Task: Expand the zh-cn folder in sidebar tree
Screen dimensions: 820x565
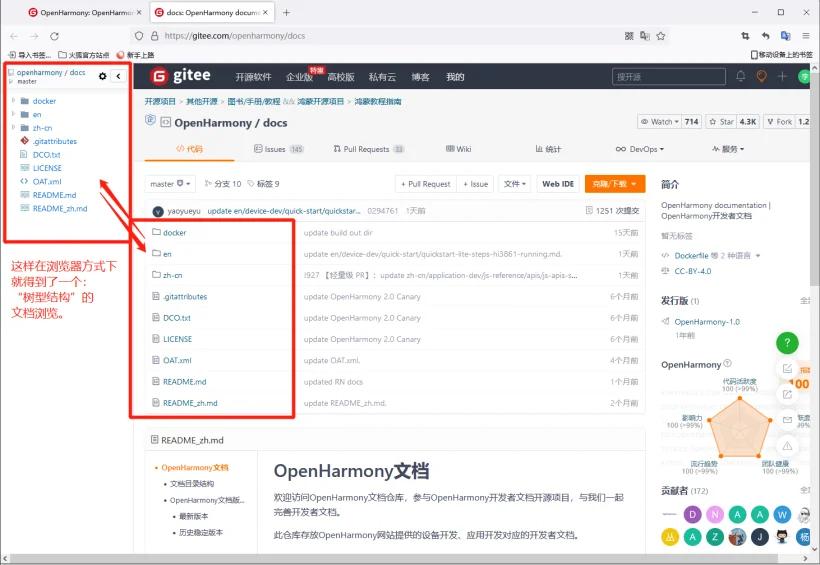Action: 13,127
